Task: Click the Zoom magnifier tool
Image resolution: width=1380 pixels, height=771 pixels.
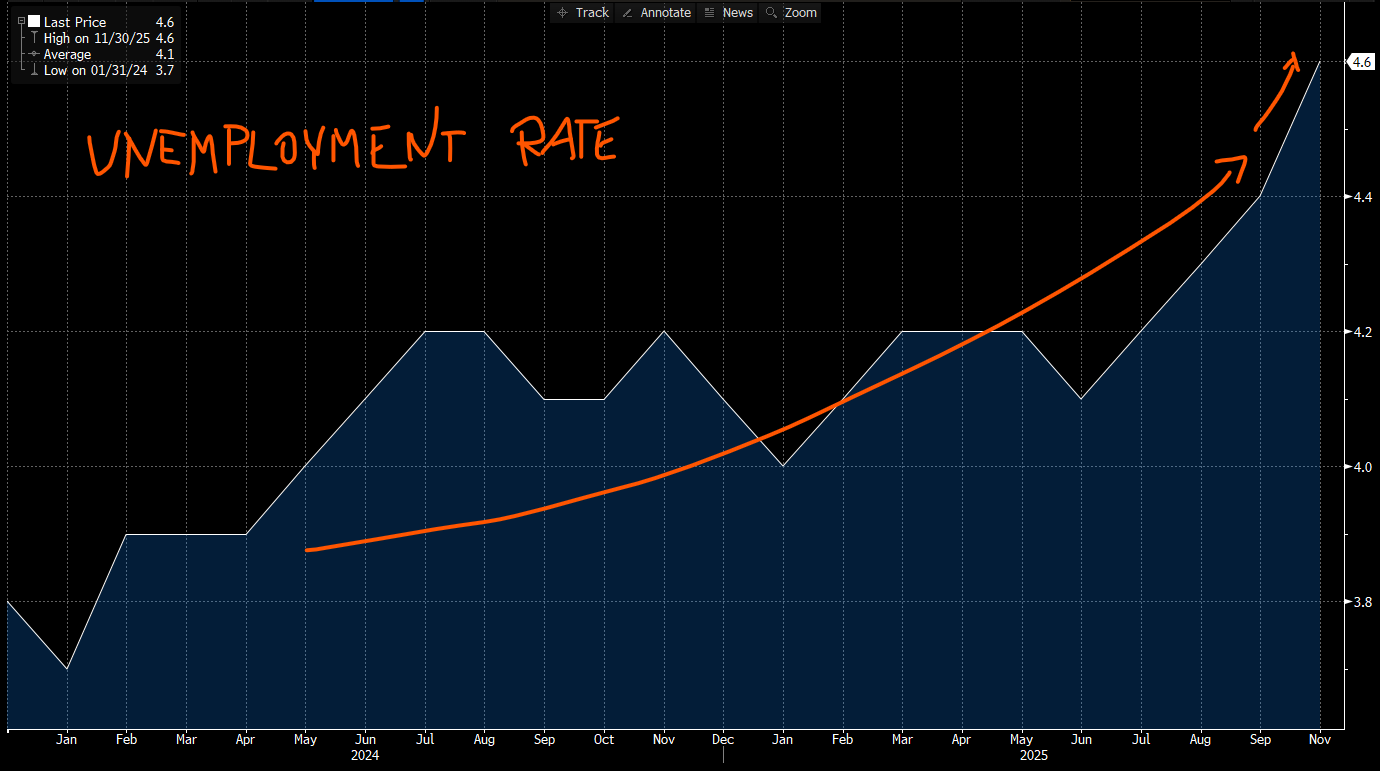Action: coord(791,13)
